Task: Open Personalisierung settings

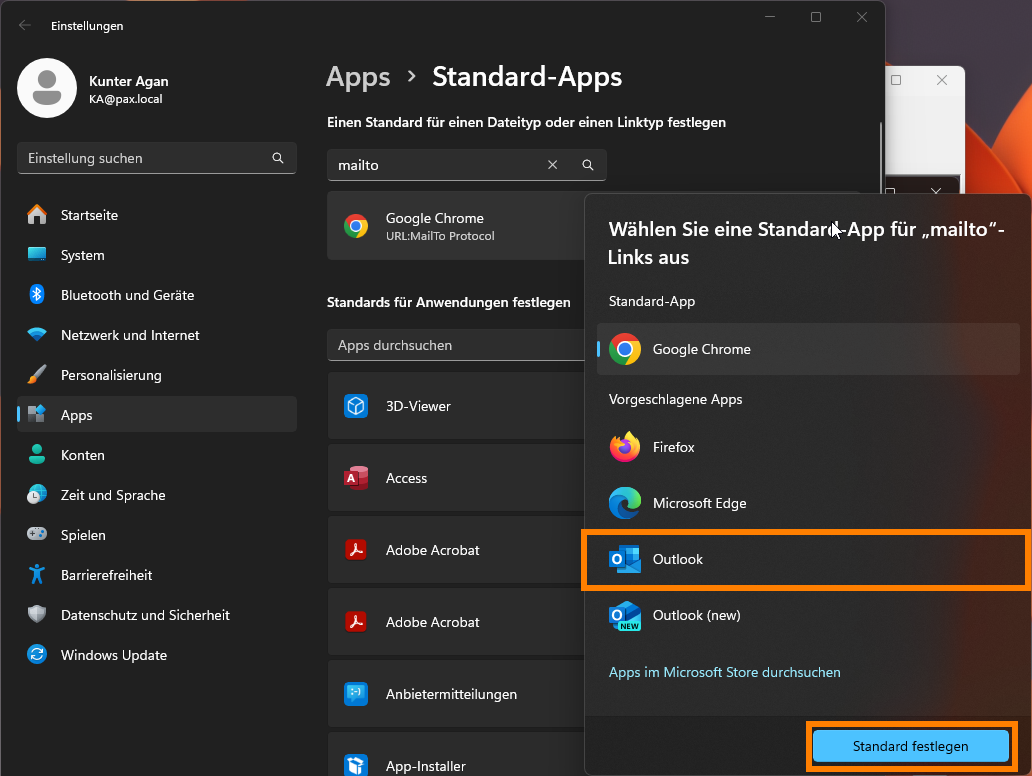Action: 157,375
